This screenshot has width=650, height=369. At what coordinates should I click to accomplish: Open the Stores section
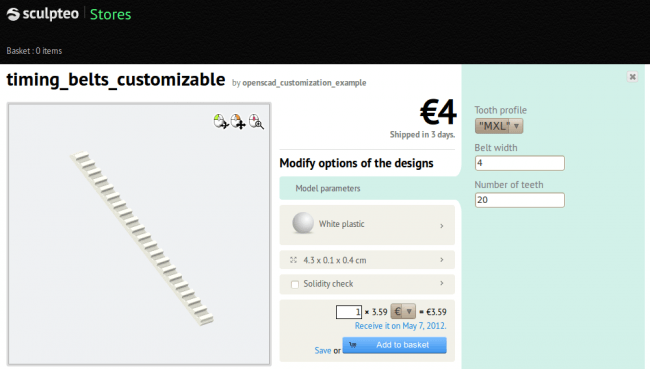click(110, 15)
